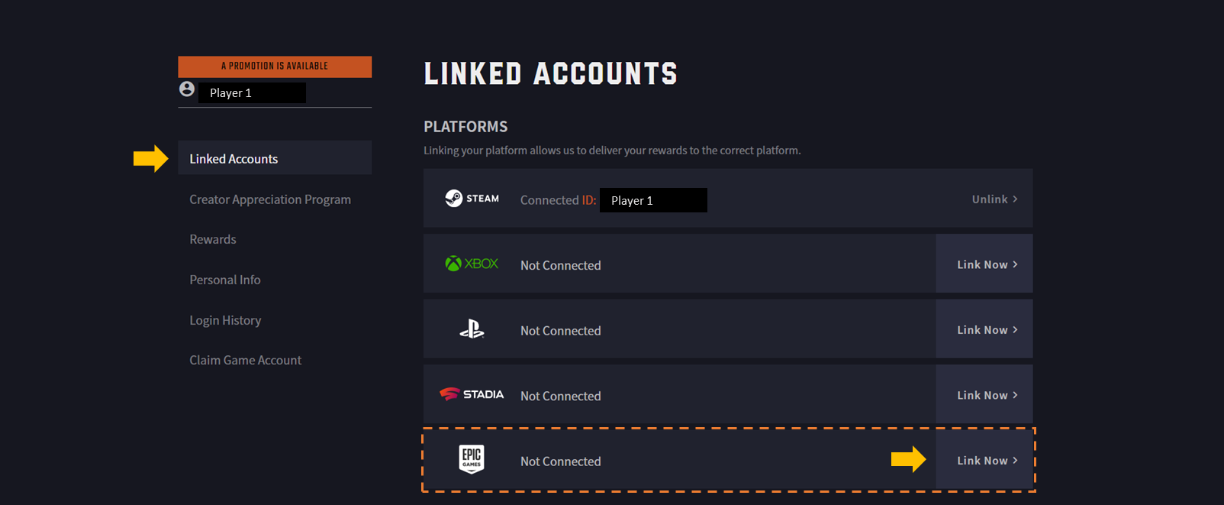Click the user profile avatar icon
Screen dimensions: 1224x505
(x=187, y=90)
